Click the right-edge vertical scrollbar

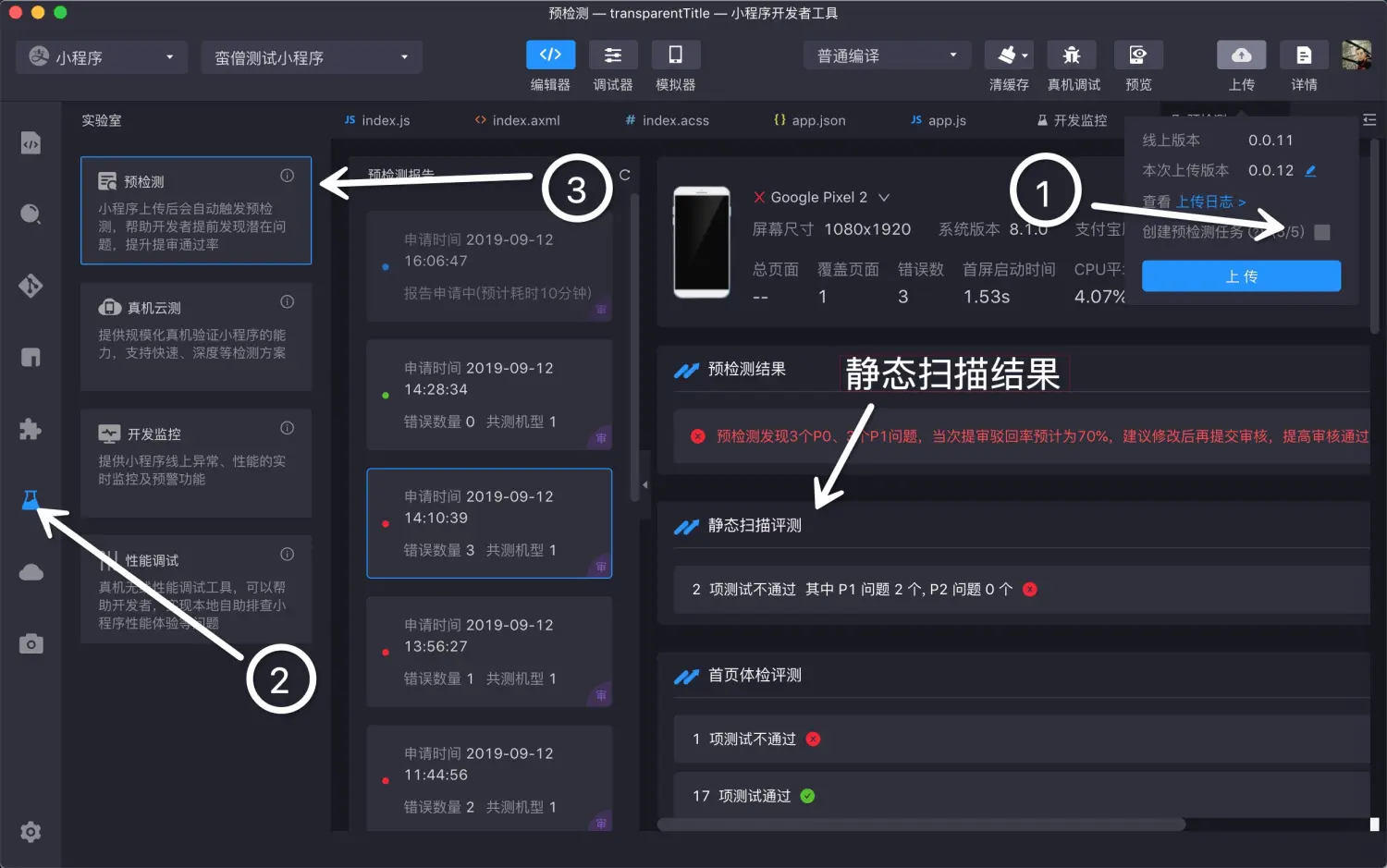[1374, 236]
